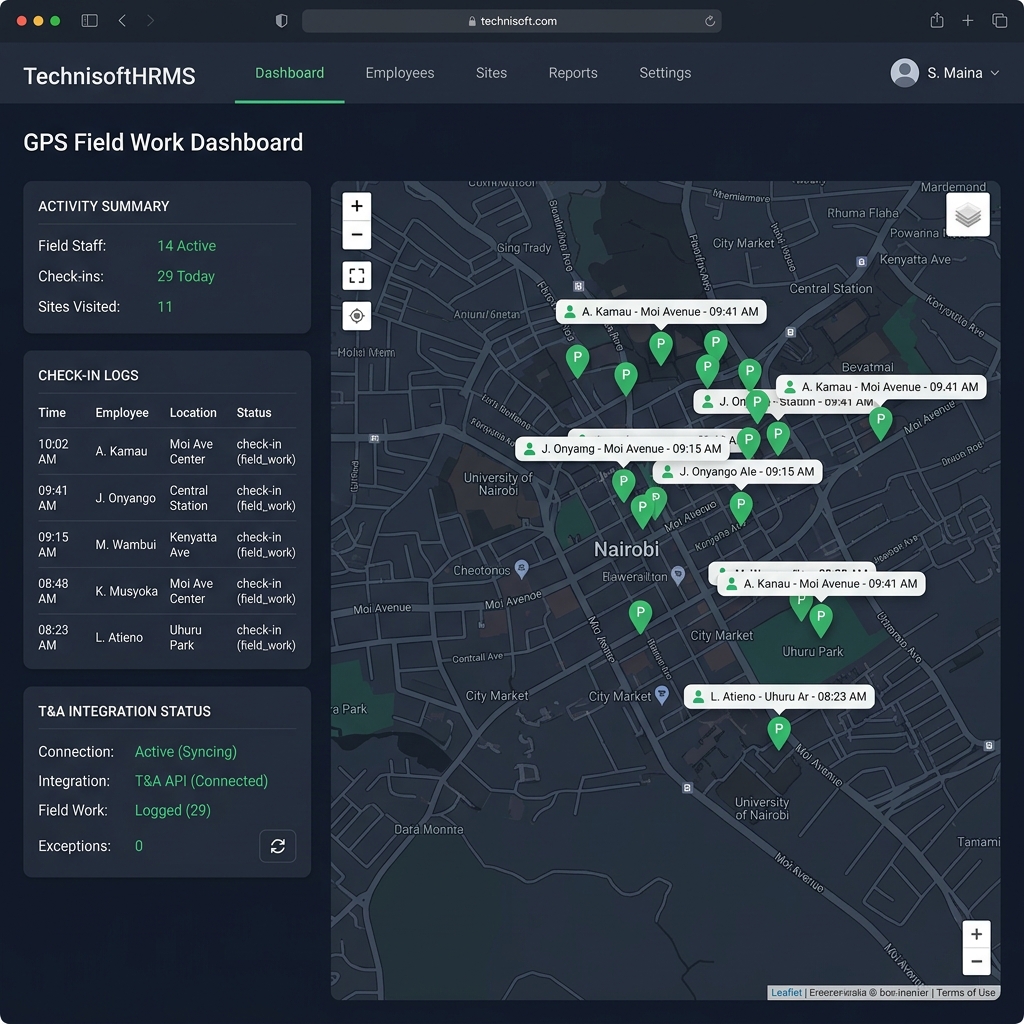The width and height of the screenshot is (1024, 1024).
Task: Select the L. Atieno - Uhuru Ar - 08:23 AM label
Action: coord(778,697)
